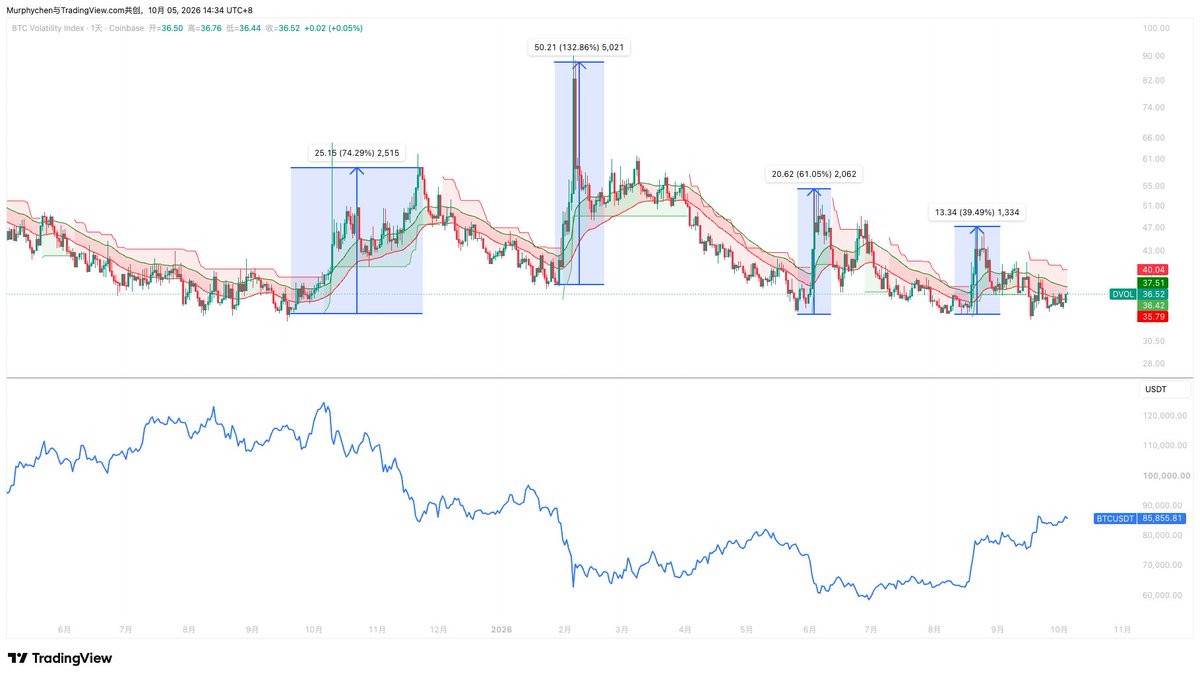Click the 20.62 (61.05%) measurement label

813,174
